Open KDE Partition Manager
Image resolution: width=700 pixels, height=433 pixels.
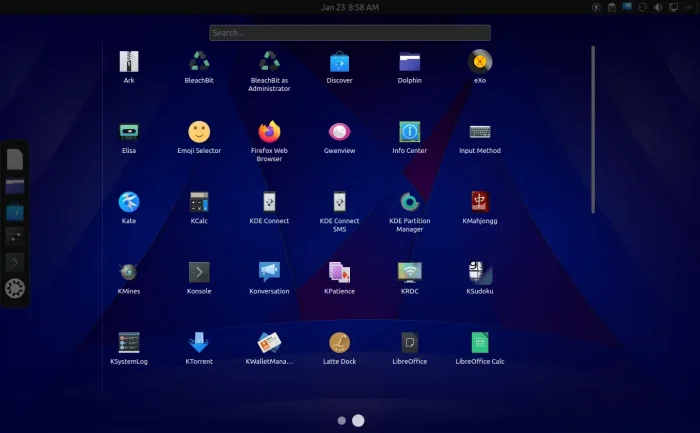(x=409, y=202)
